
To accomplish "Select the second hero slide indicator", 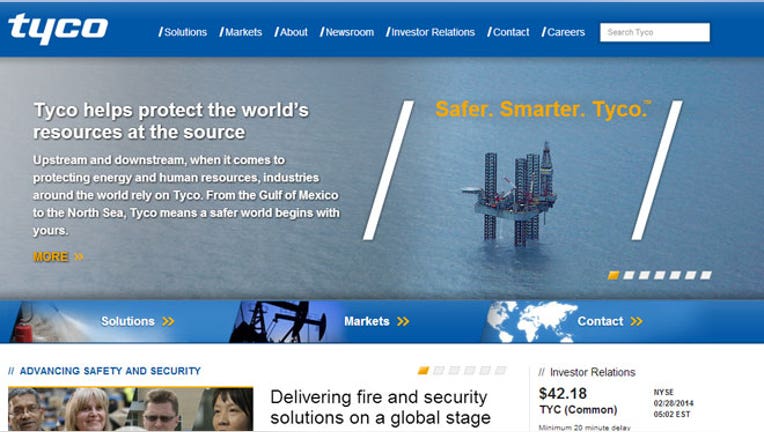I will point(629,275).
